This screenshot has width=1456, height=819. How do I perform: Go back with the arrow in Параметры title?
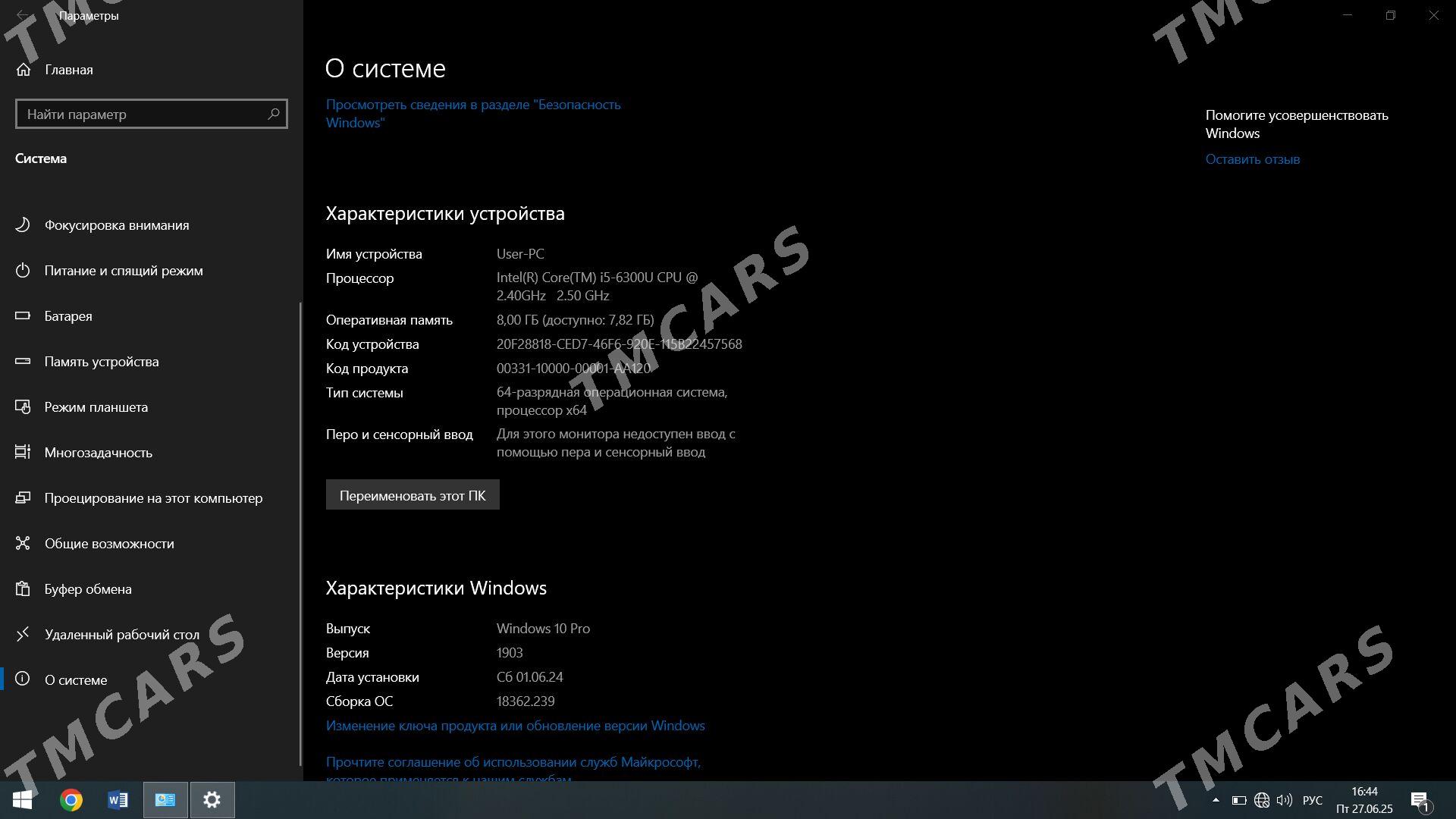click(23, 15)
